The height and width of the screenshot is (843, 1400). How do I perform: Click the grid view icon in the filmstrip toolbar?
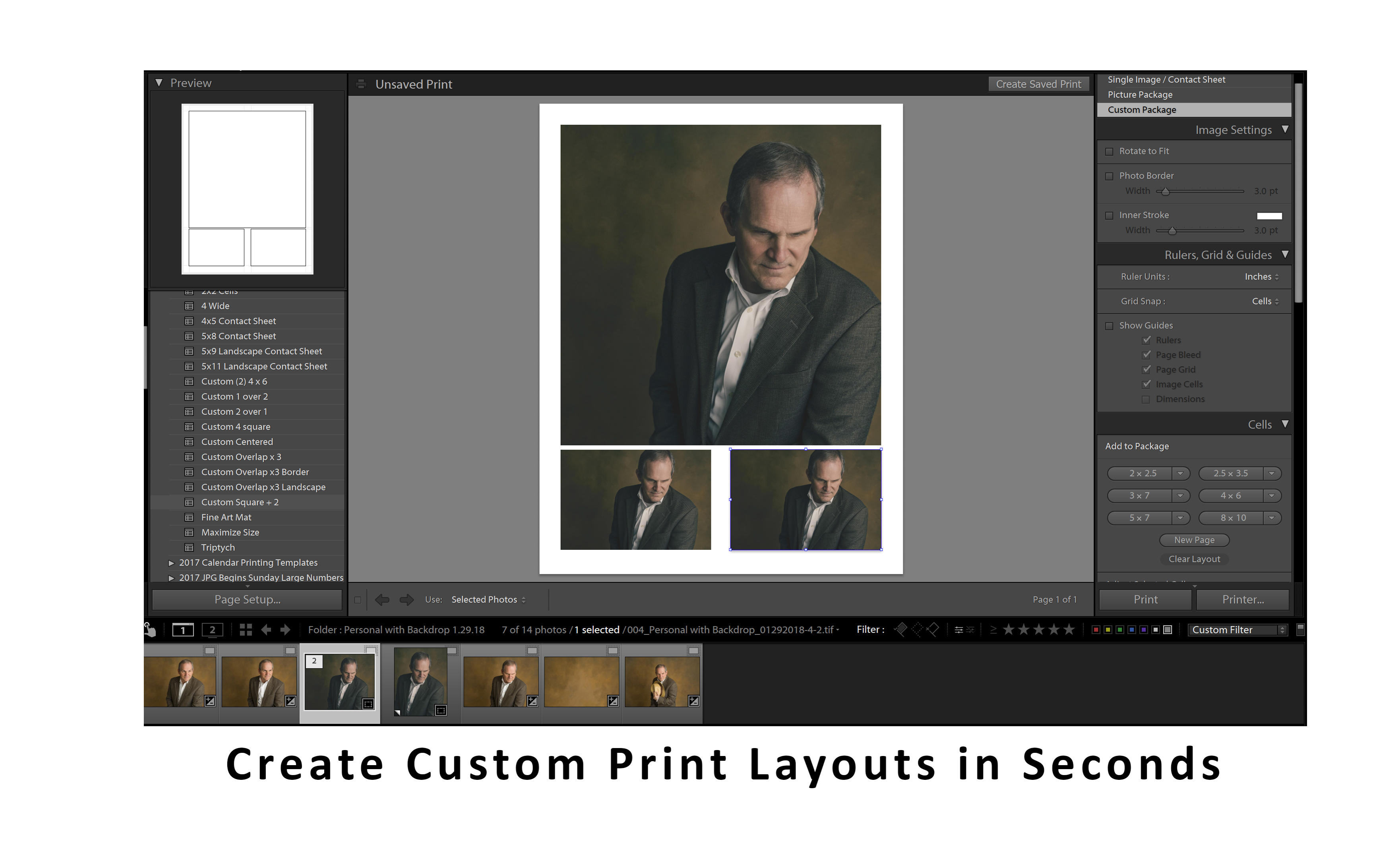click(x=247, y=629)
